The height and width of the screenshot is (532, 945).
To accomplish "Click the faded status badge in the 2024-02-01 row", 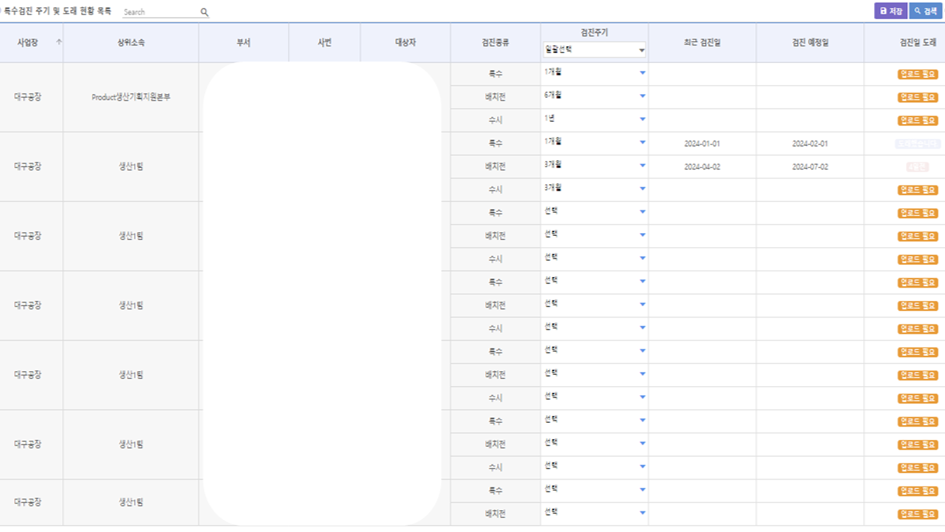I will point(917,144).
